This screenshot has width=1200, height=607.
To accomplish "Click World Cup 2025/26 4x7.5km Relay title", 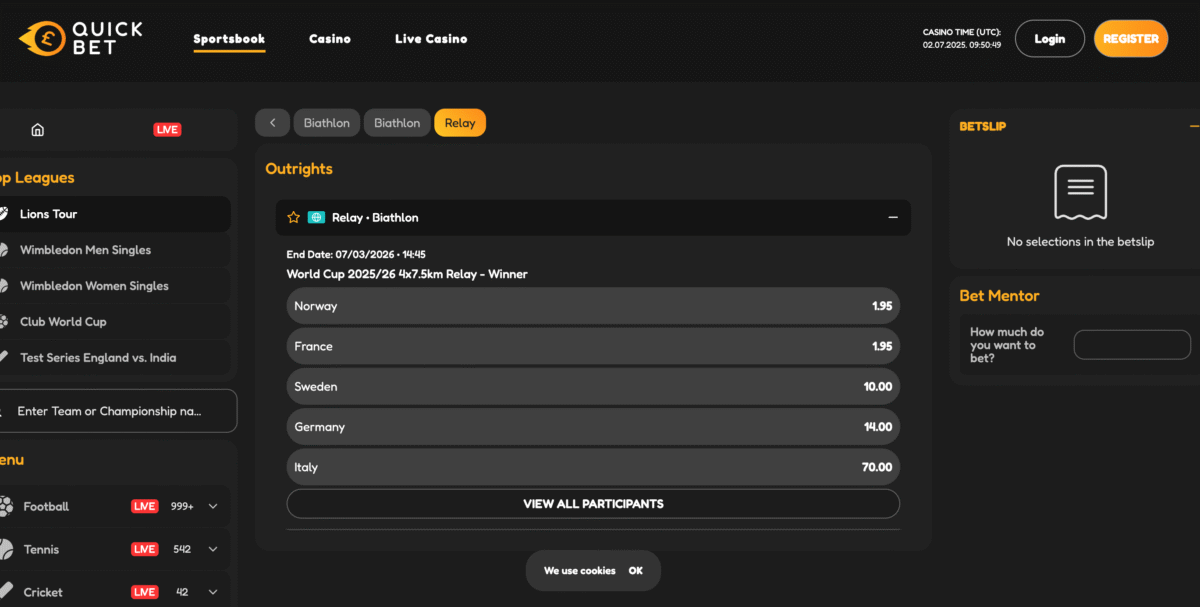I will (x=407, y=274).
